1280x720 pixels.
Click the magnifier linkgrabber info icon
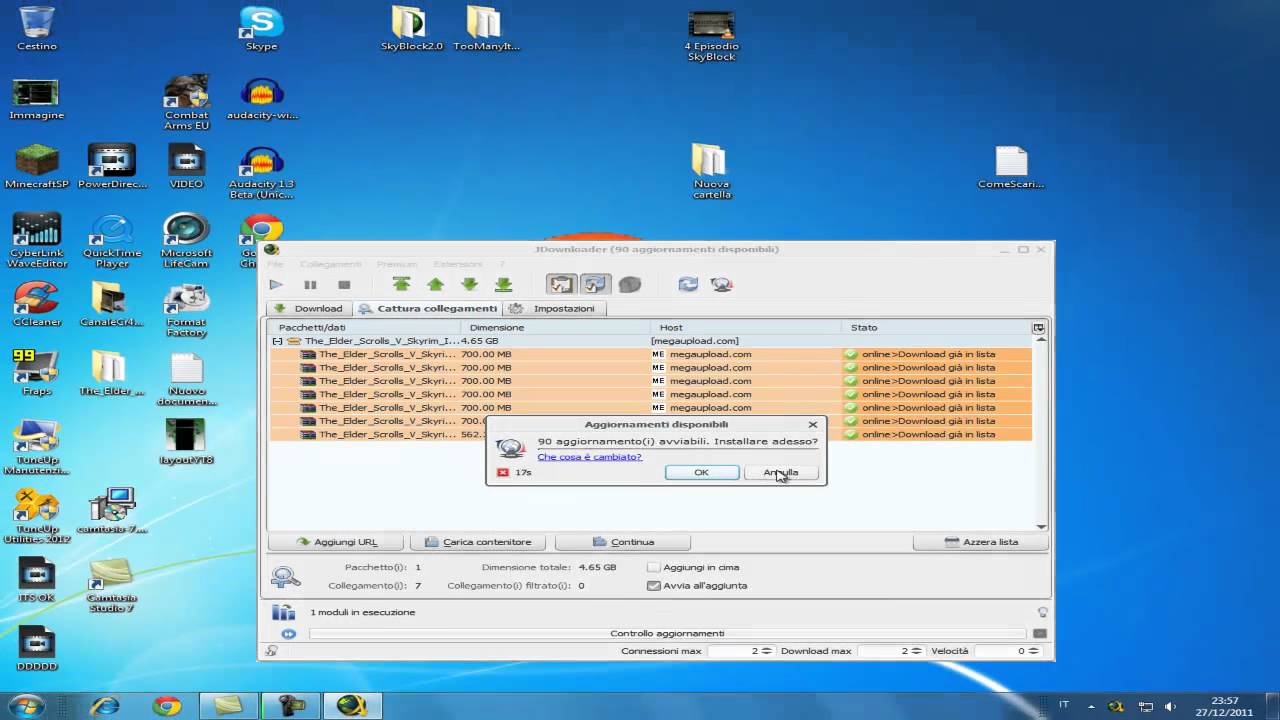click(285, 577)
